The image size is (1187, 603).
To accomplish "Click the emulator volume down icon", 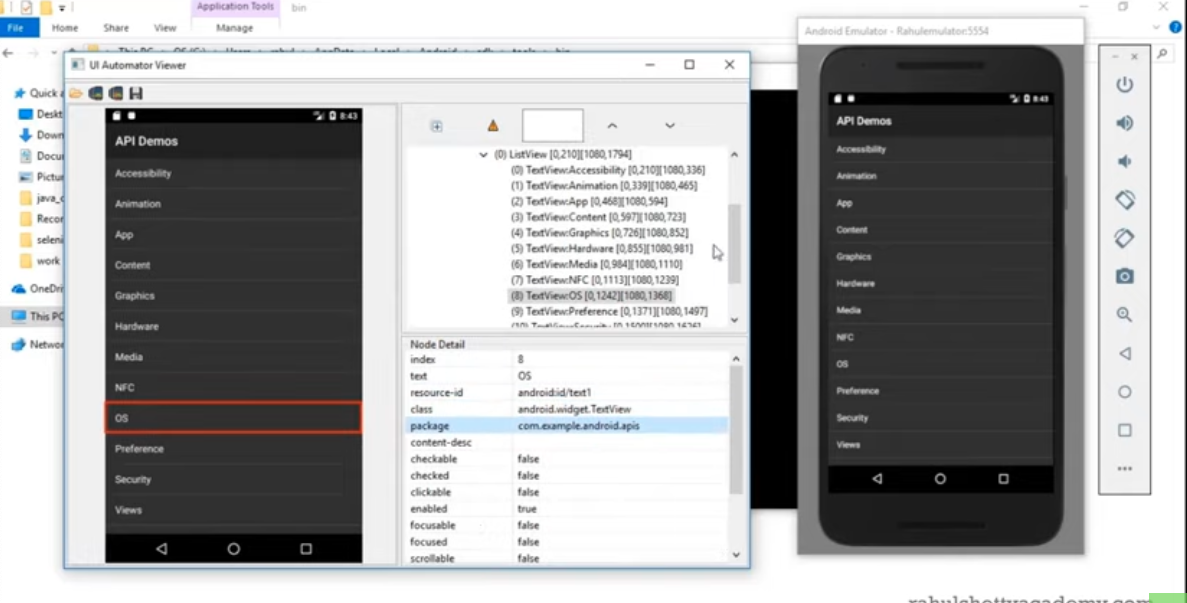I will click(x=1124, y=161).
